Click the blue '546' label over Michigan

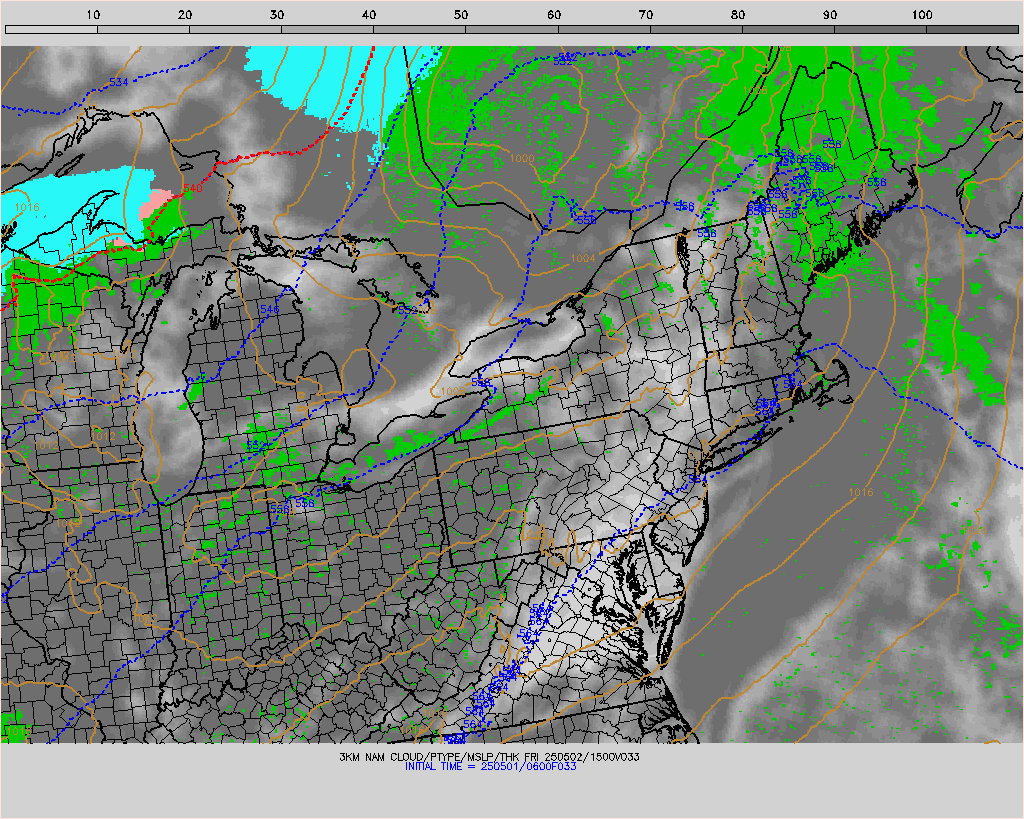tap(269, 309)
